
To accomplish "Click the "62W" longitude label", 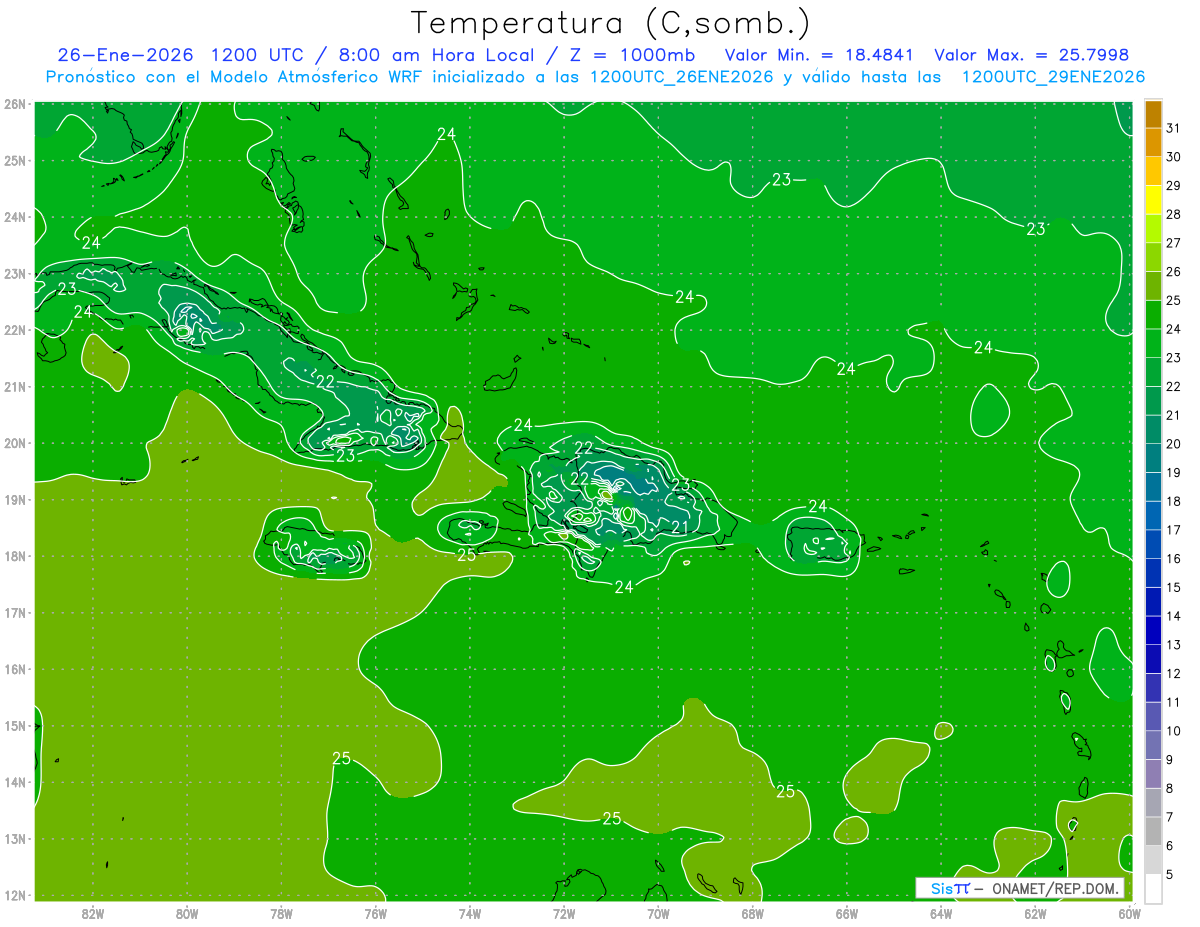I will pyautogui.click(x=1035, y=913).
